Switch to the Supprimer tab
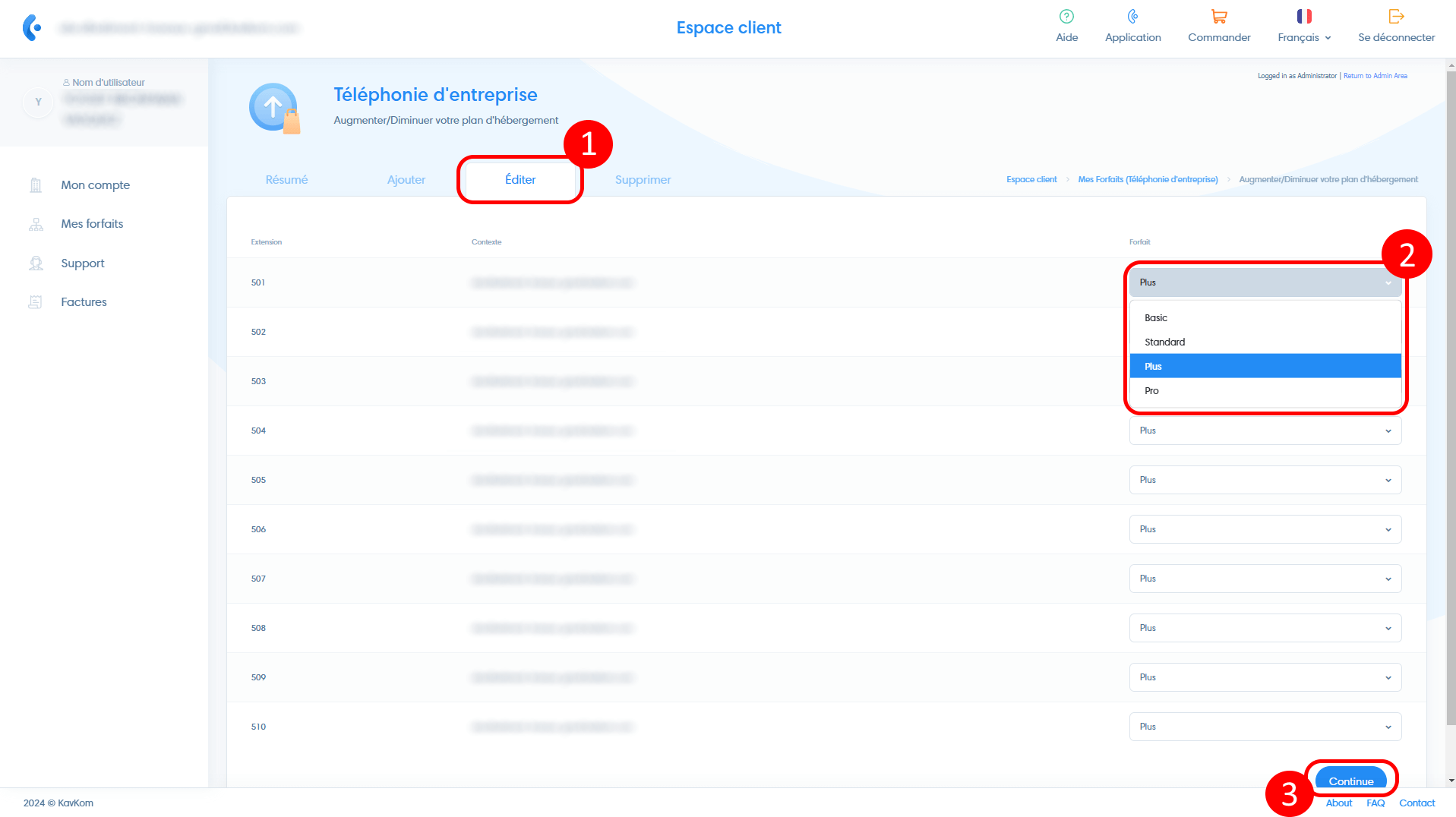1456x817 pixels. [643, 180]
